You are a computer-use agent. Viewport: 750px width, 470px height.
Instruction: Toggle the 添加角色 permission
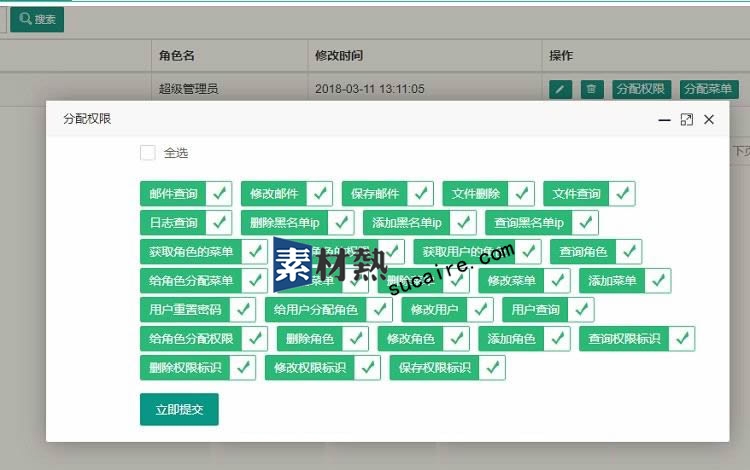[524, 339]
